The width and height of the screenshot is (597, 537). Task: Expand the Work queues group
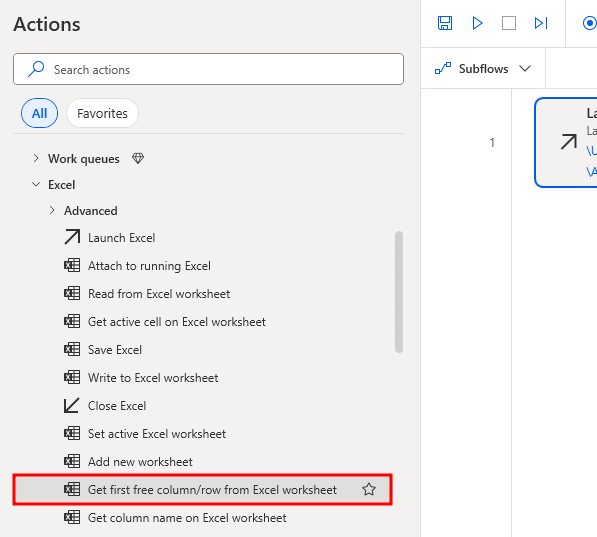[36, 158]
